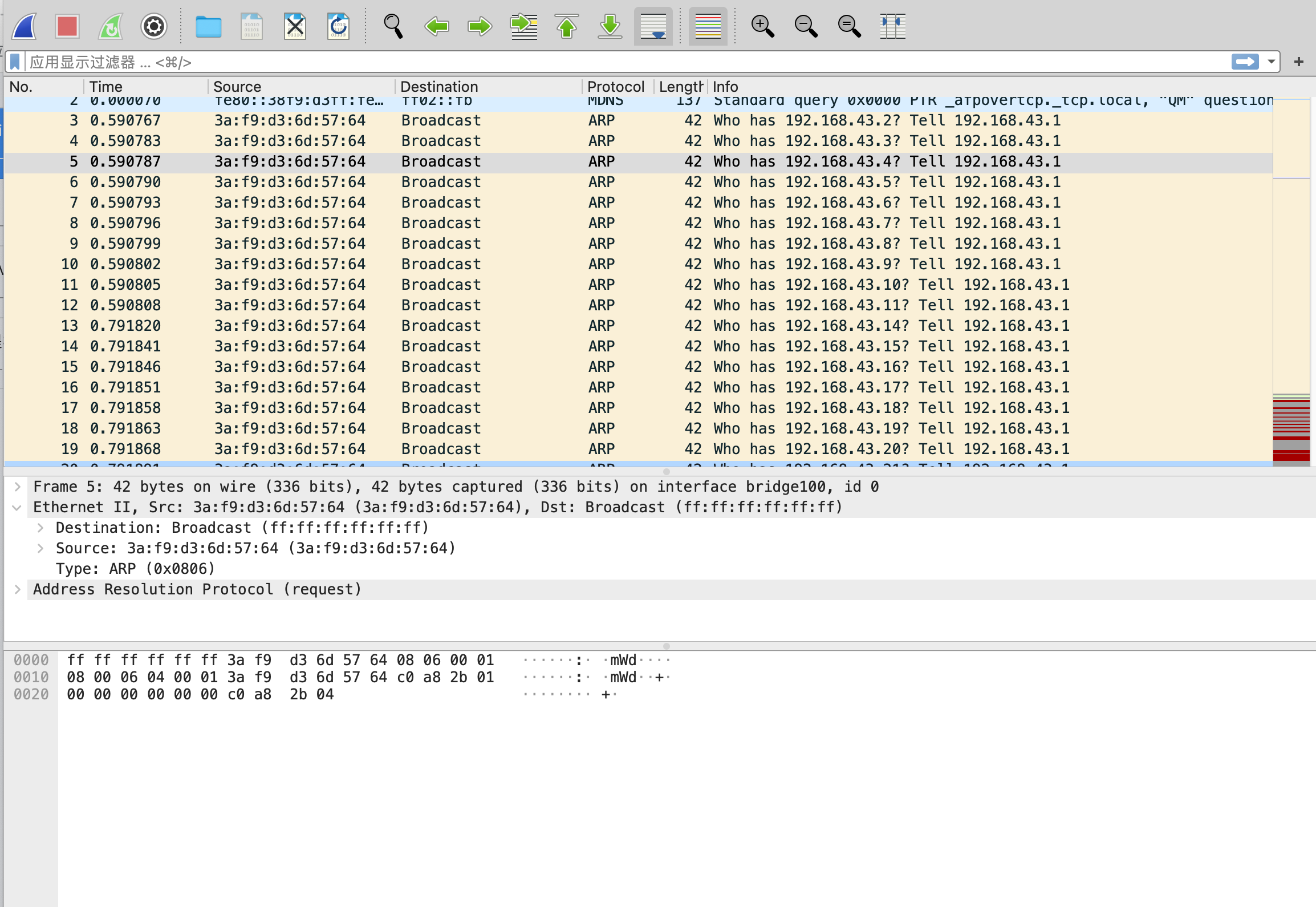The image size is (1316, 907).
Task: Collapse the Ethernet II tree section
Action: click(18, 507)
